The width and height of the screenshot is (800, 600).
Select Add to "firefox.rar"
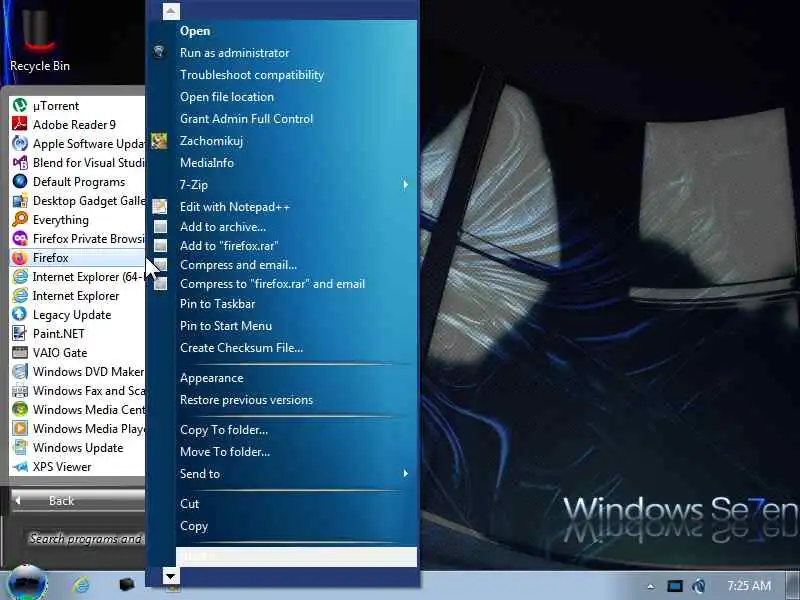click(x=229, y=246)
